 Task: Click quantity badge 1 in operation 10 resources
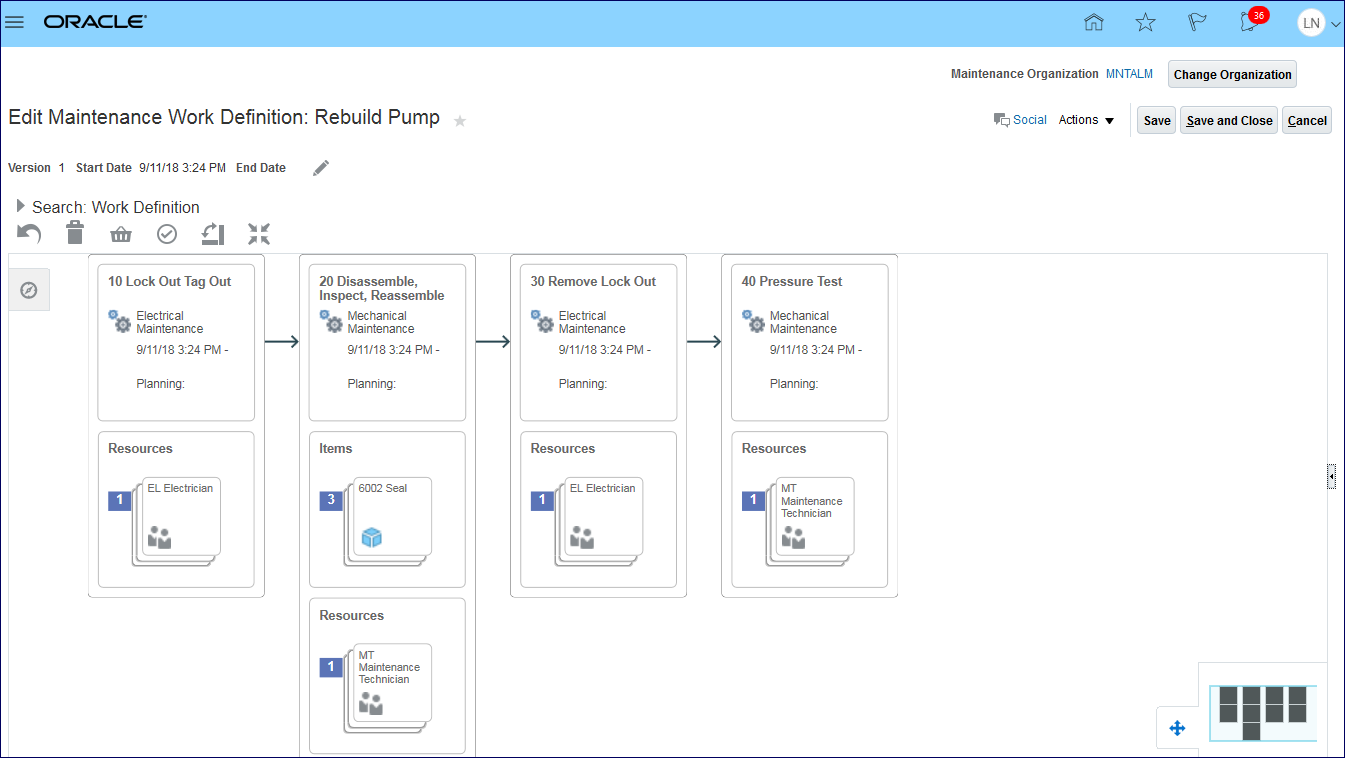[120, 500]
